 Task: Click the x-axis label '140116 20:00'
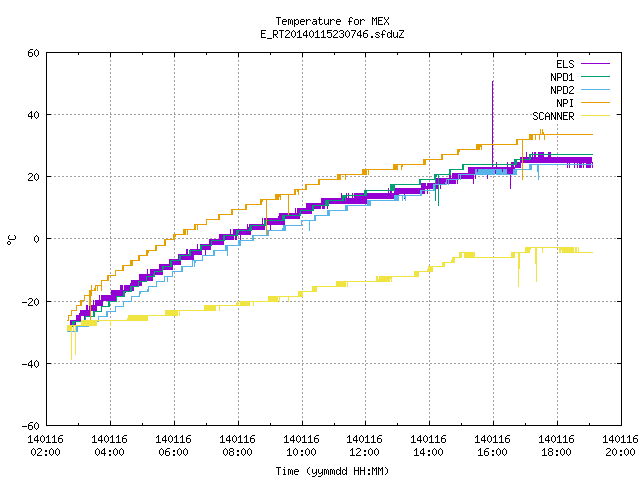(x=620, y=446)
